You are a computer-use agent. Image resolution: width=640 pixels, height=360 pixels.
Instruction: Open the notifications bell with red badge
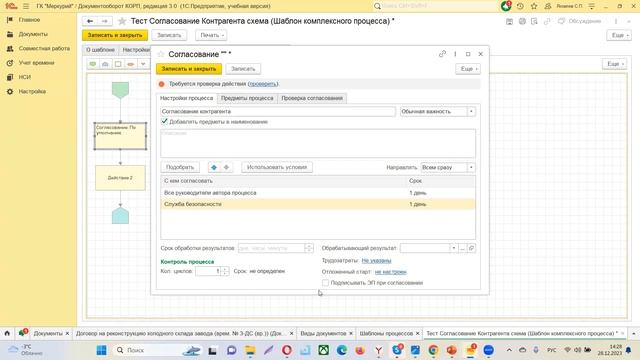pyautogui.click(x=506, y=6)
